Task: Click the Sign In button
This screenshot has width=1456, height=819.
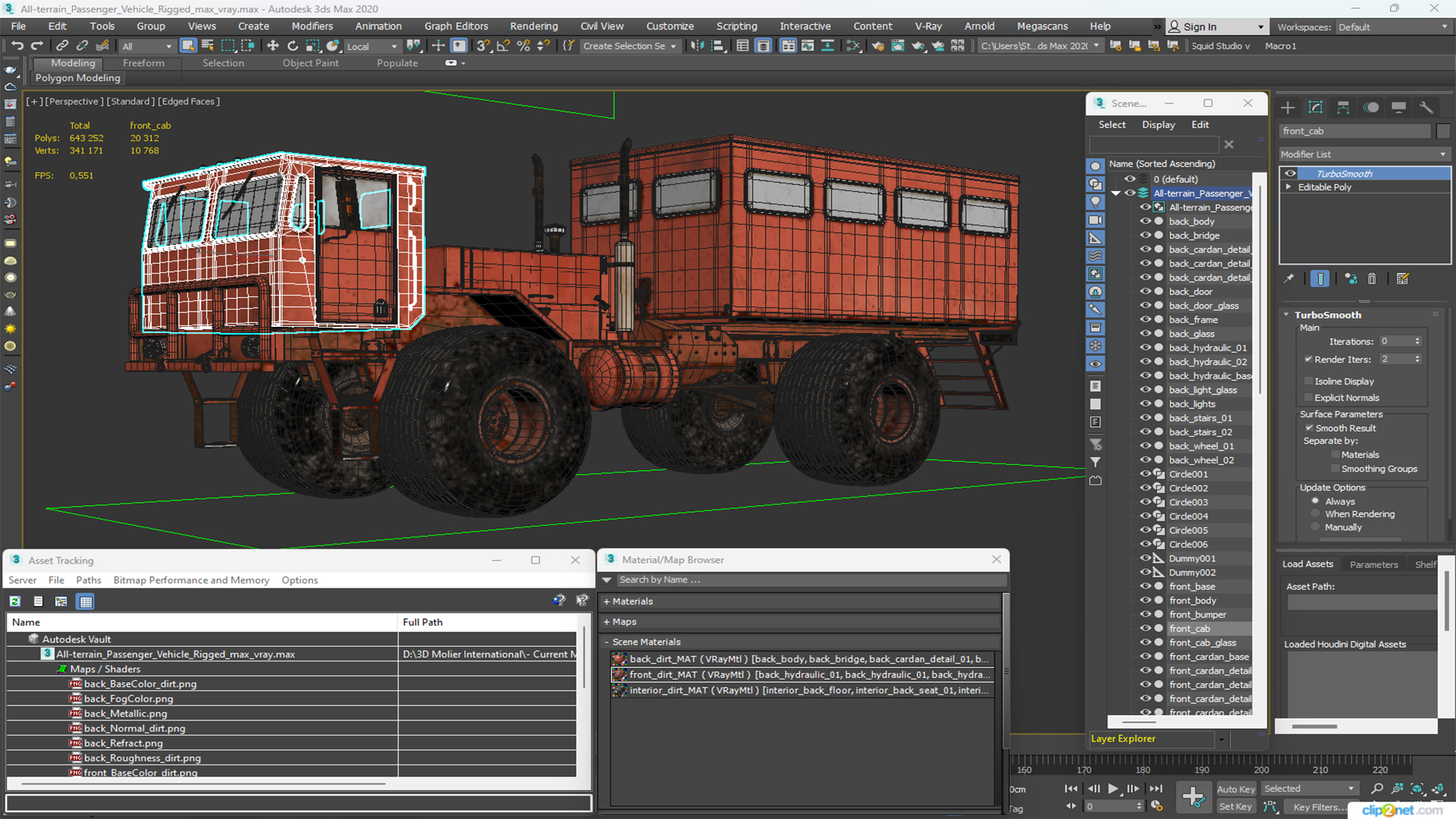Action: 1216,27
